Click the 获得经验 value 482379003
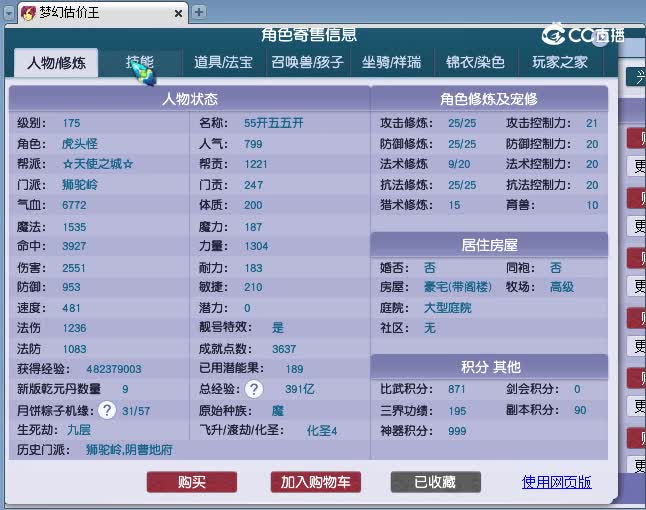646x510 pixels. pos(114,369)
